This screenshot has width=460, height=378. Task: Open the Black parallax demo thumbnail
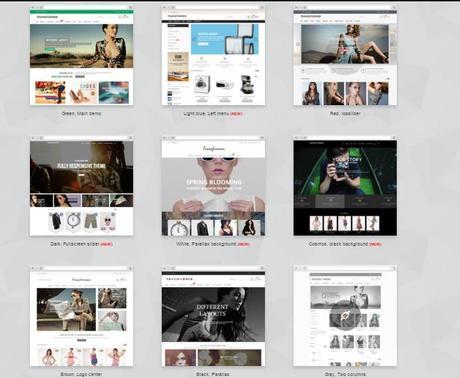point(213,316)
